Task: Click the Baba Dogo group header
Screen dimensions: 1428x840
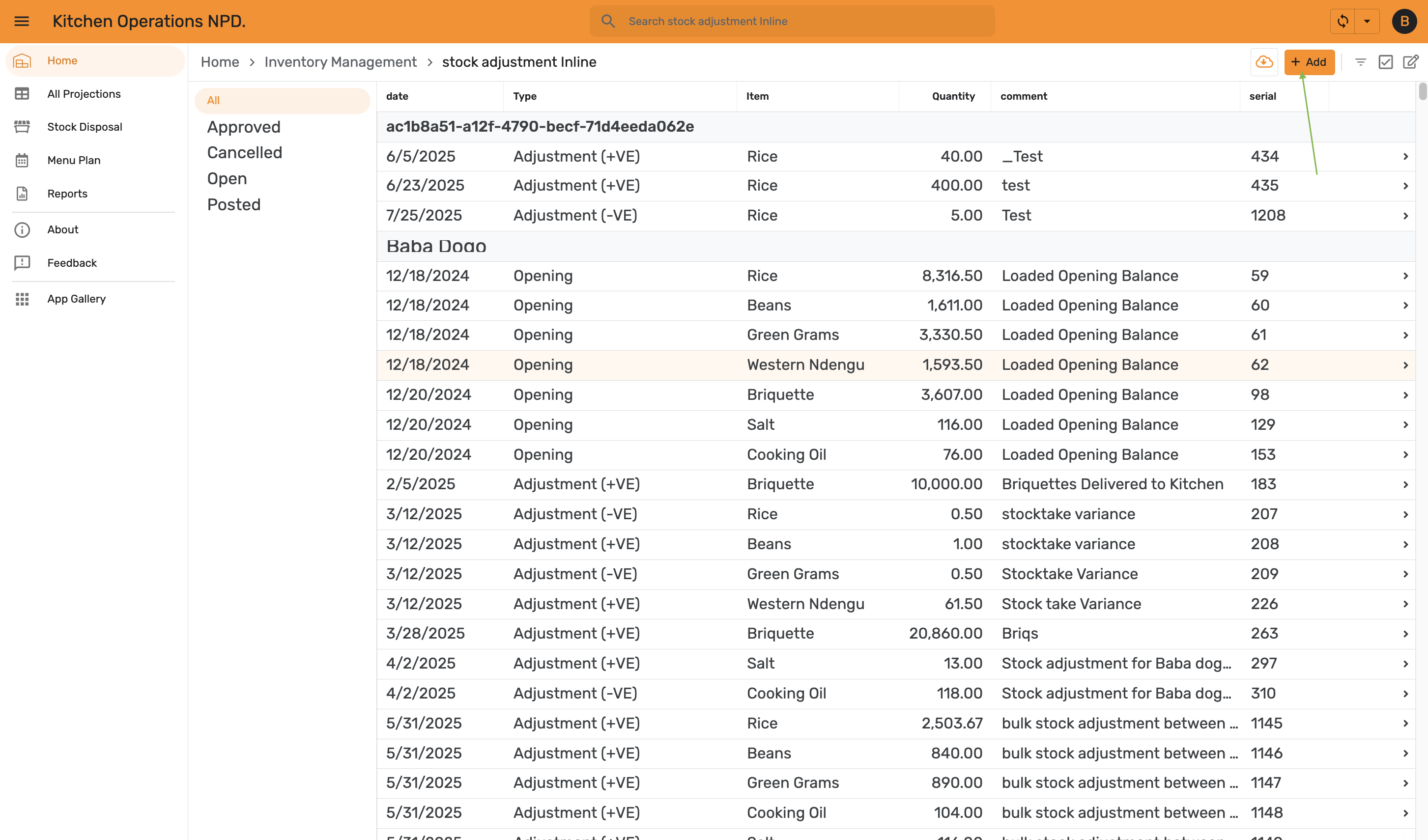Action: pos(896,247)
